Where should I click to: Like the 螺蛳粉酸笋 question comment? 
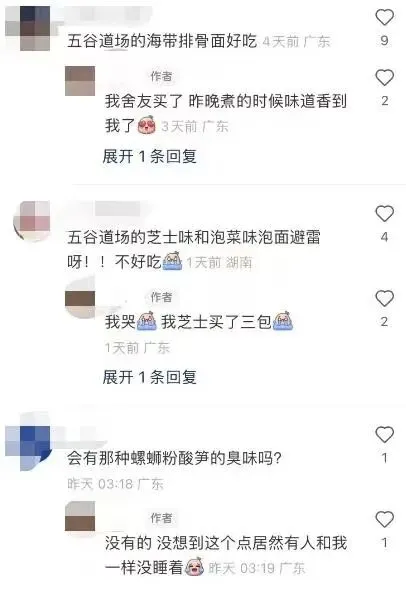[x=384, y=434]
